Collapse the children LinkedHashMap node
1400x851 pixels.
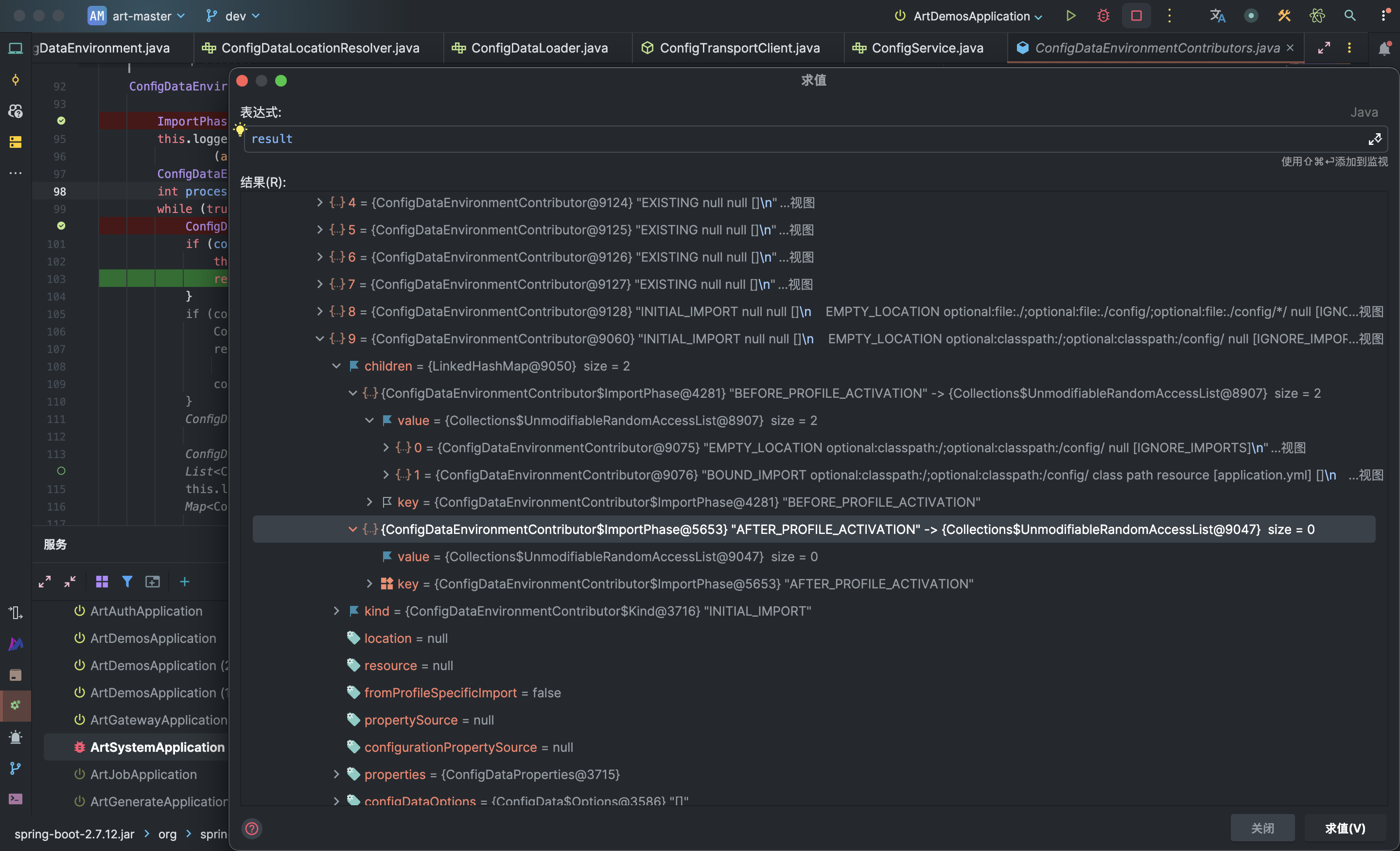click(336, 366)
